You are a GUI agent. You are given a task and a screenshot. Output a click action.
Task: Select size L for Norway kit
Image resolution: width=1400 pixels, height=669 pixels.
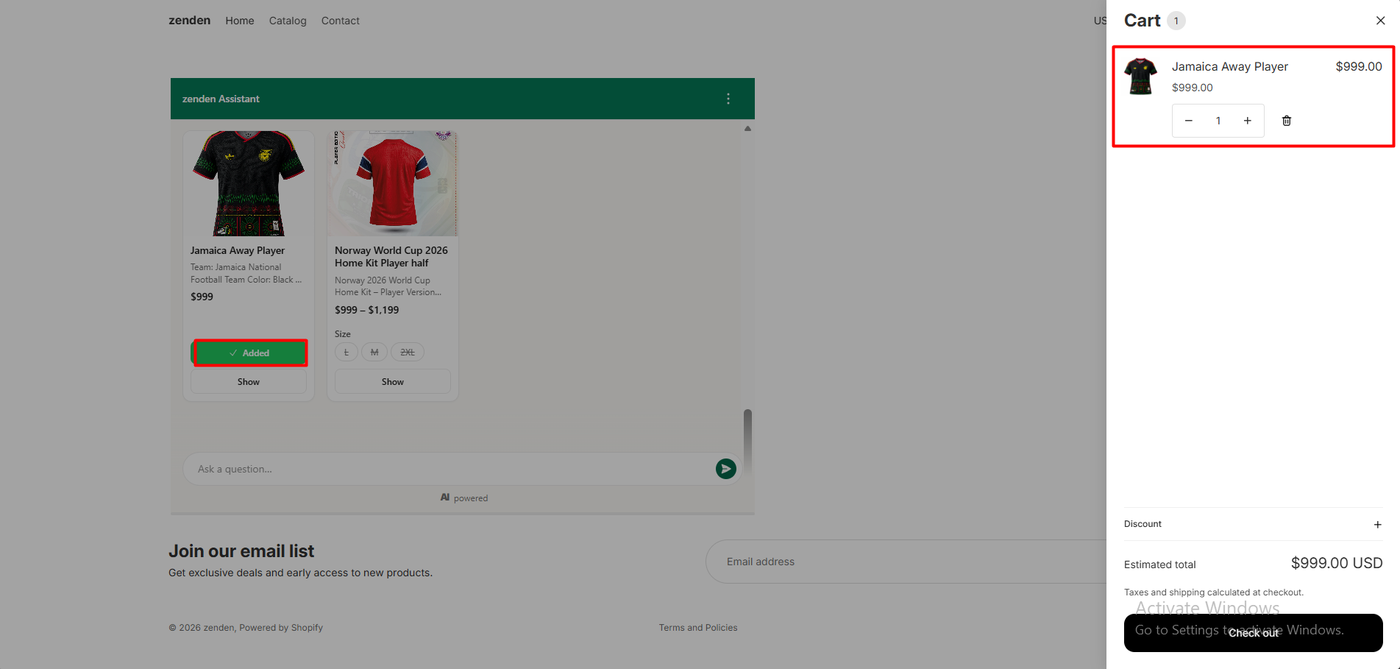coord(346,352)
